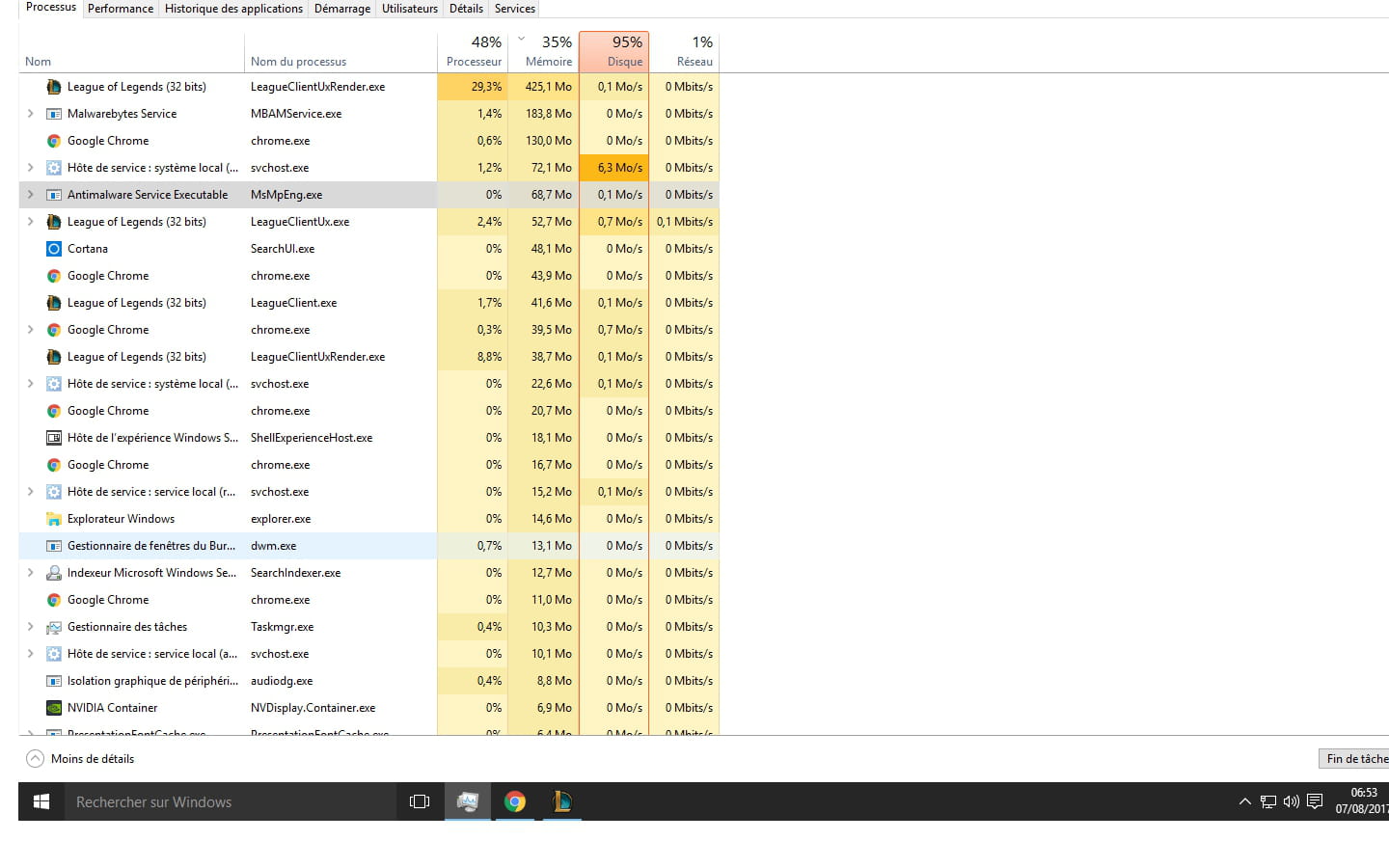Image resolution: width=1389 pixels, height=868 pixels.
Task: Sort by Réseau 1% column
Action: click(685, 52)
